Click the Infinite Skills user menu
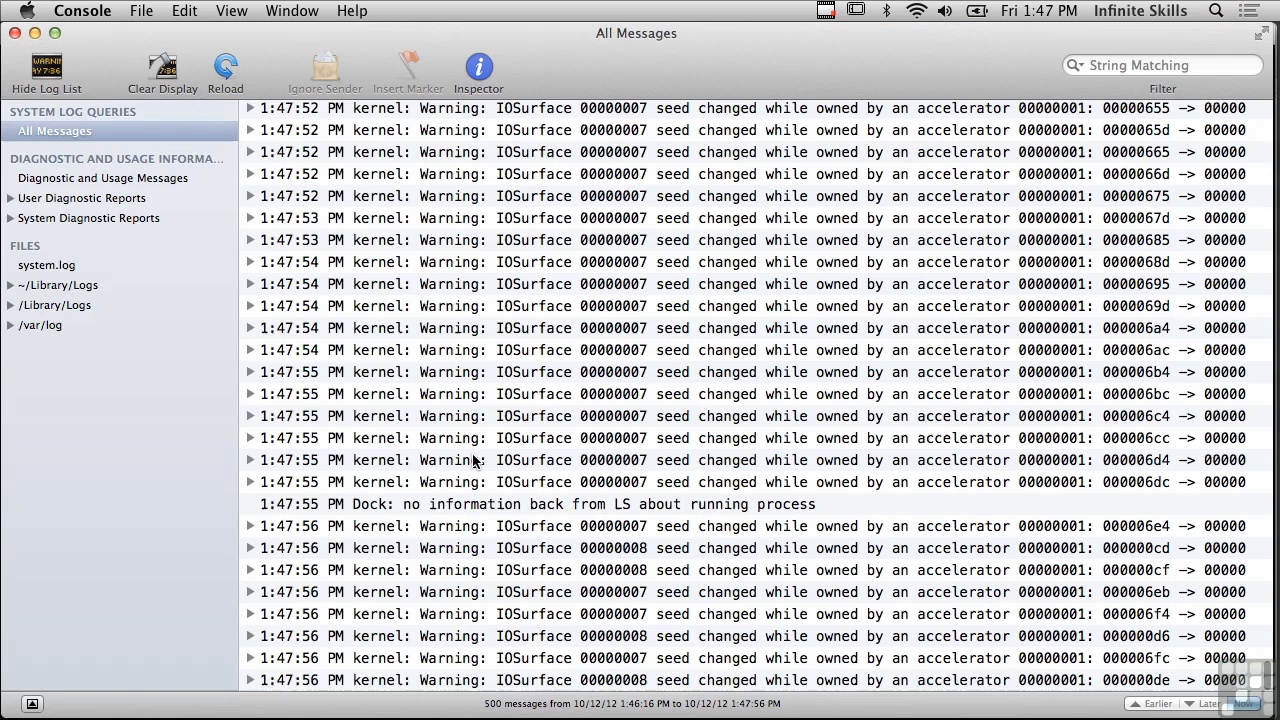Image resolution: width=1280 pixels, height=720 pixels. click(x=1140, y=11)
